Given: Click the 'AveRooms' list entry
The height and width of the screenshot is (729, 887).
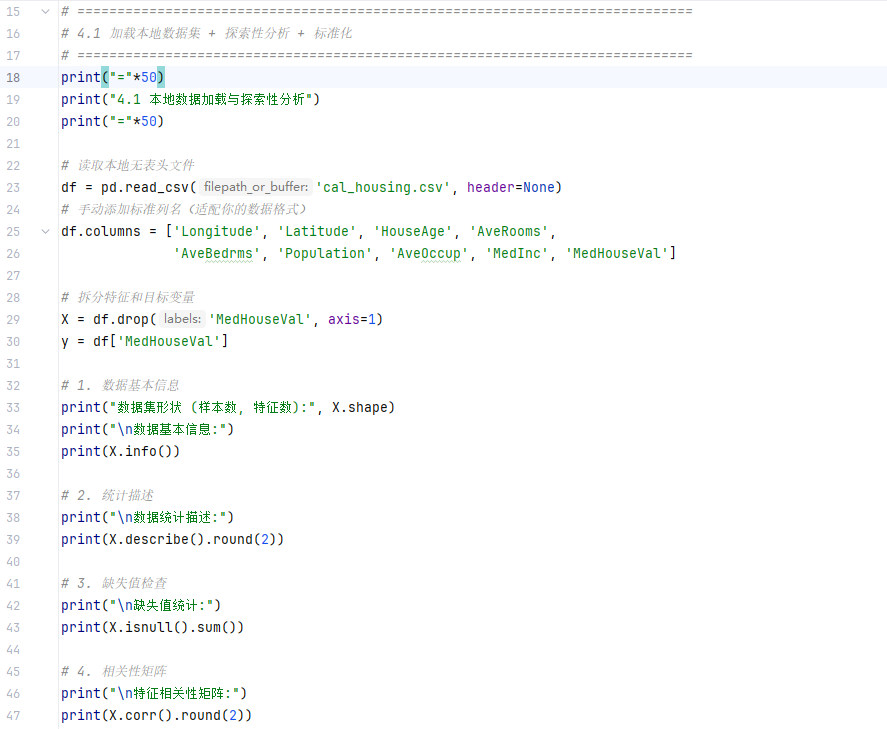Looking at the screenshot, I should [x=509, y=231].
